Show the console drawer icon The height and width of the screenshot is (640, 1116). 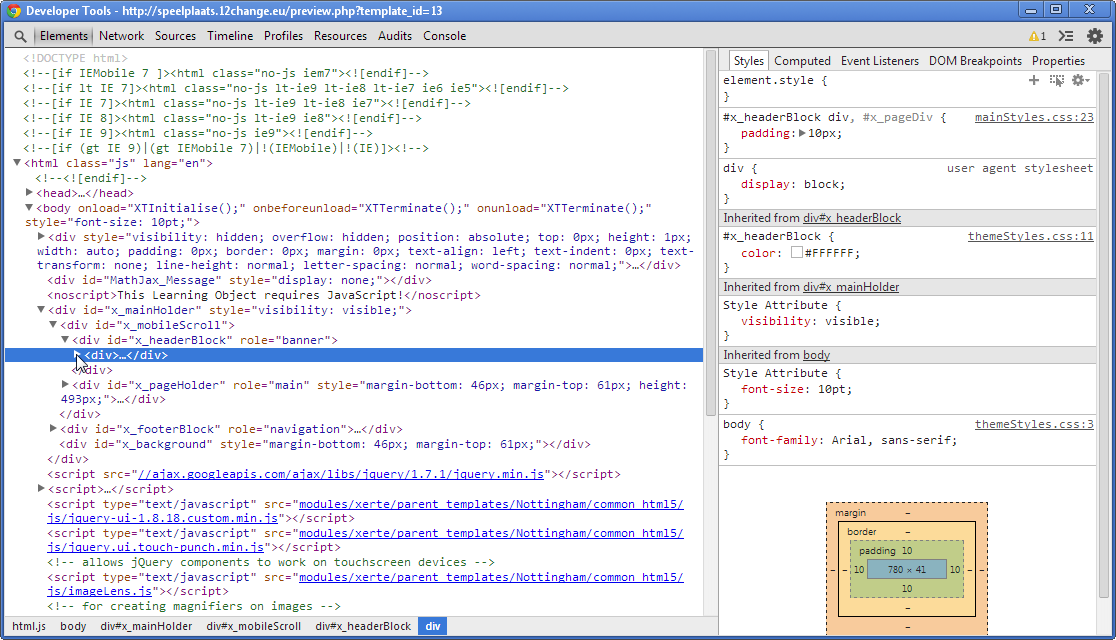click(x=1065, y=36)
